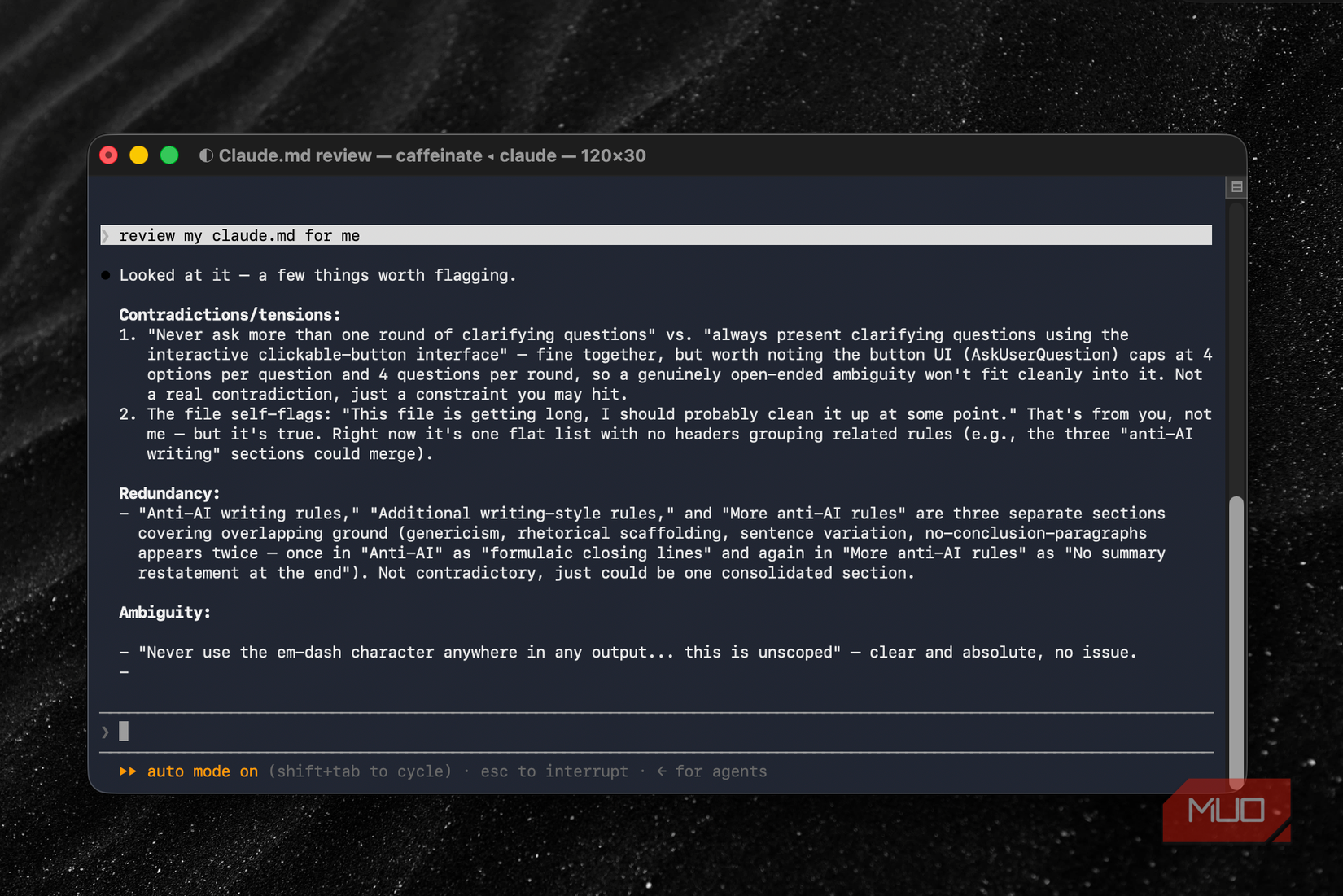Viewport: 1343px width, 896px height.
Task: Click the bullet dot before 'Looked at it'
Action: [x=106, y=275]
